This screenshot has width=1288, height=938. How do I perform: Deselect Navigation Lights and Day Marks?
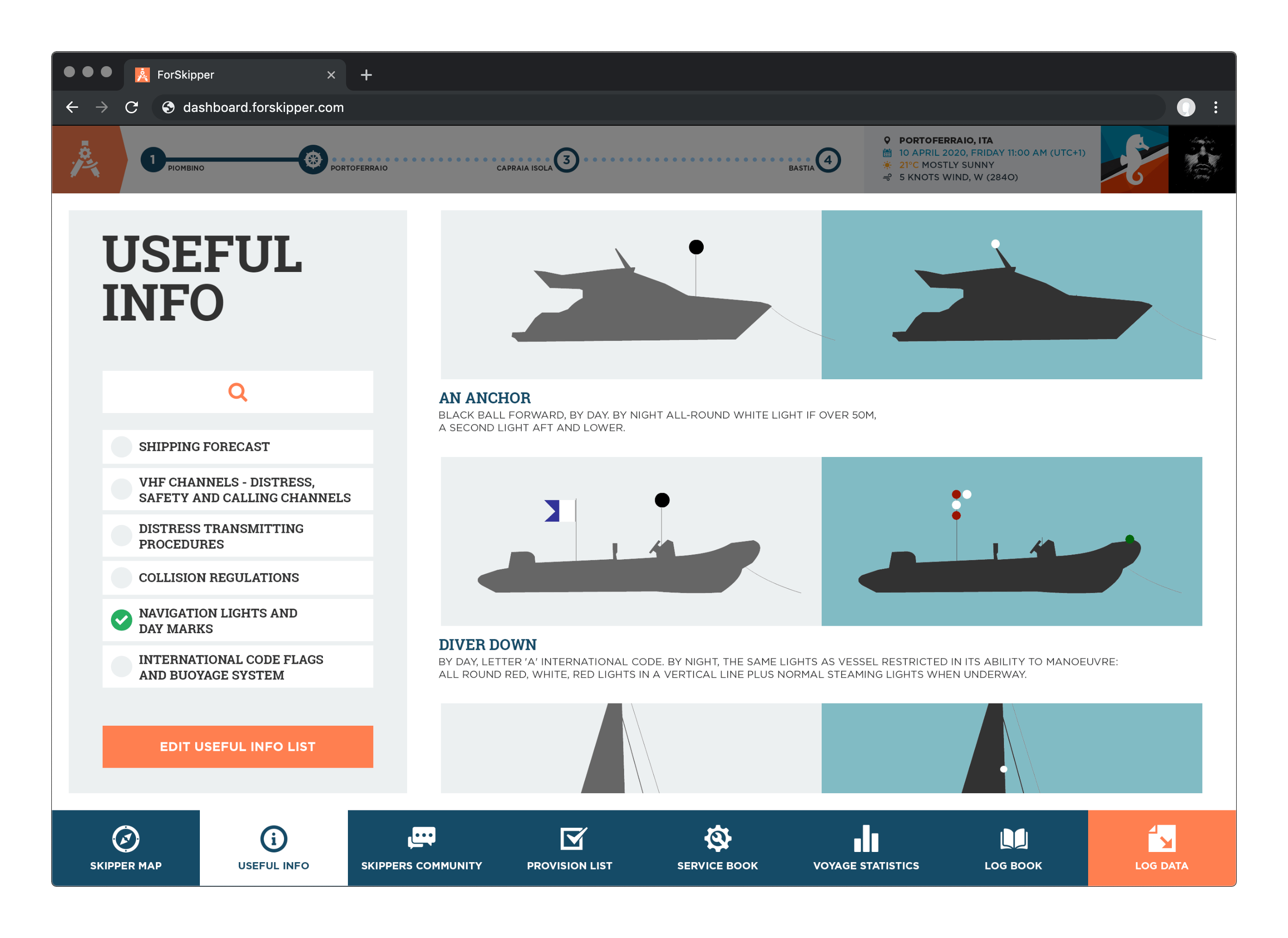pos(122,620)
